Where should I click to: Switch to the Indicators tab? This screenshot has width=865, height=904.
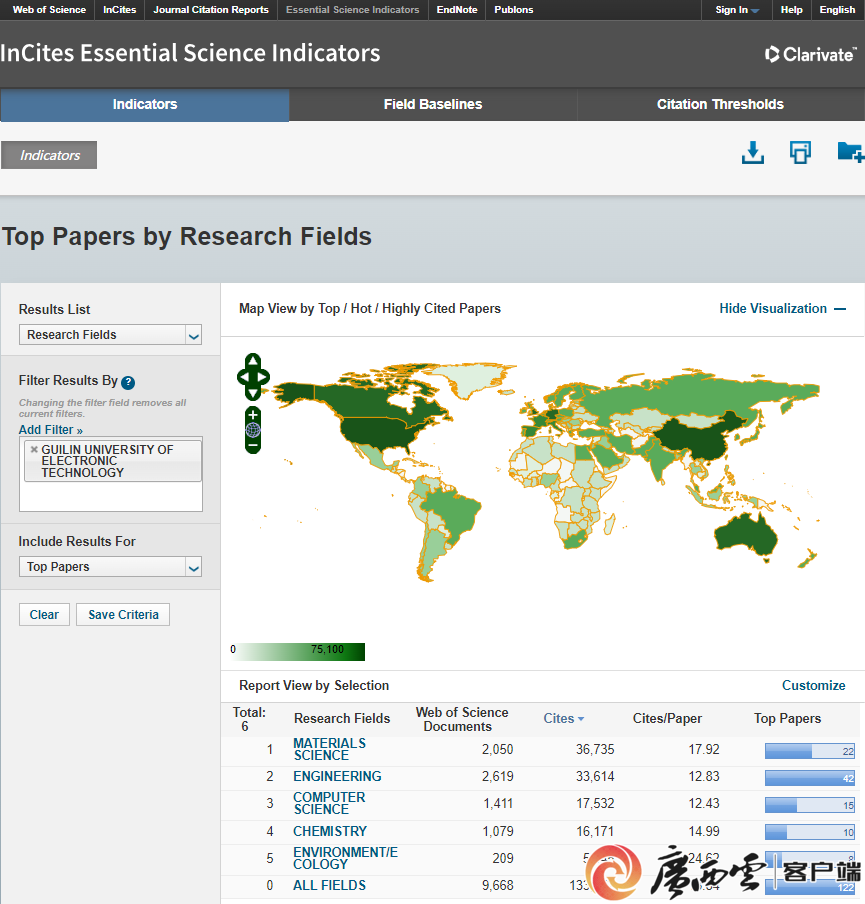(x=145, y=104)
